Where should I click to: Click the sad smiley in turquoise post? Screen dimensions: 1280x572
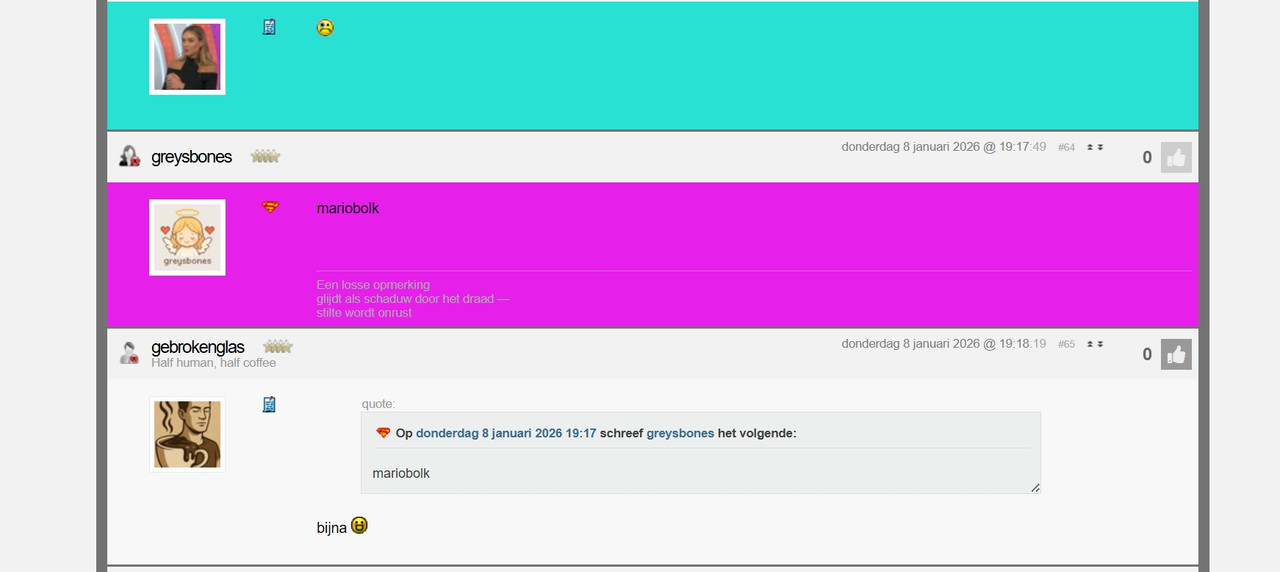pyautogui.click(x=325, y=28)
